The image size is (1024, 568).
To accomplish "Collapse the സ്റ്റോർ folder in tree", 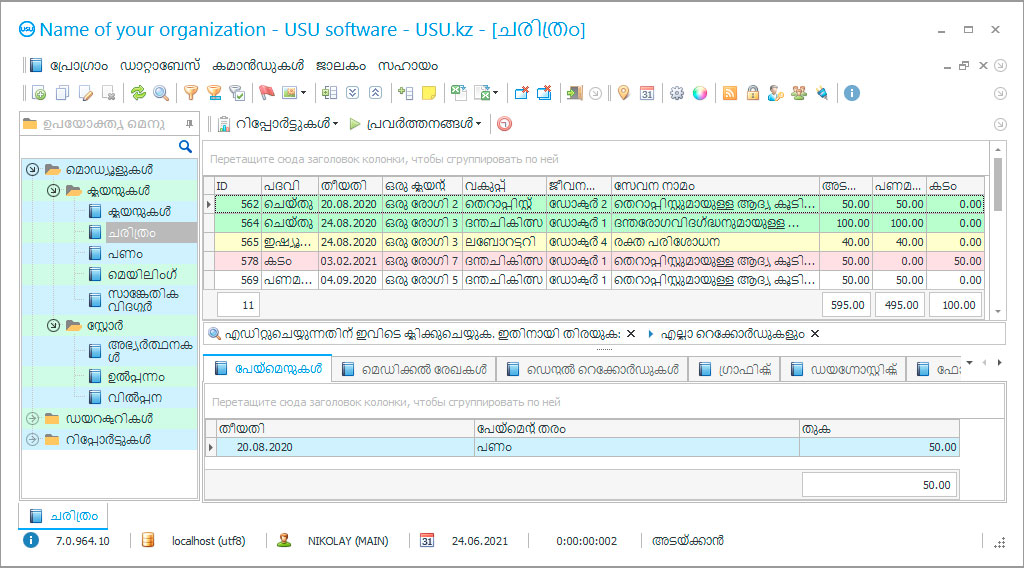I will tap(52, 325).
